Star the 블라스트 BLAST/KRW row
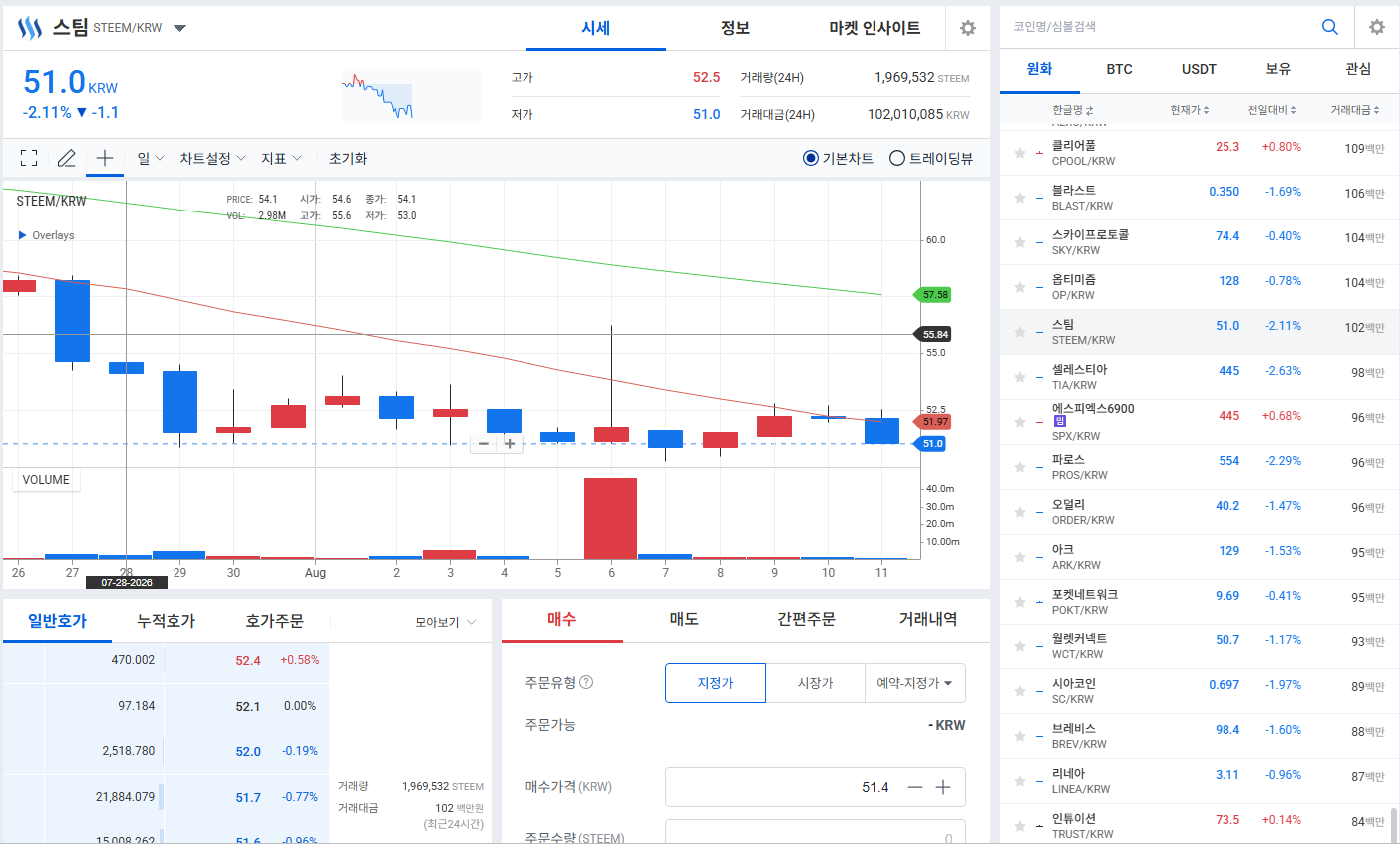Screen dimensions: 1400x844 click(1020, 198)
